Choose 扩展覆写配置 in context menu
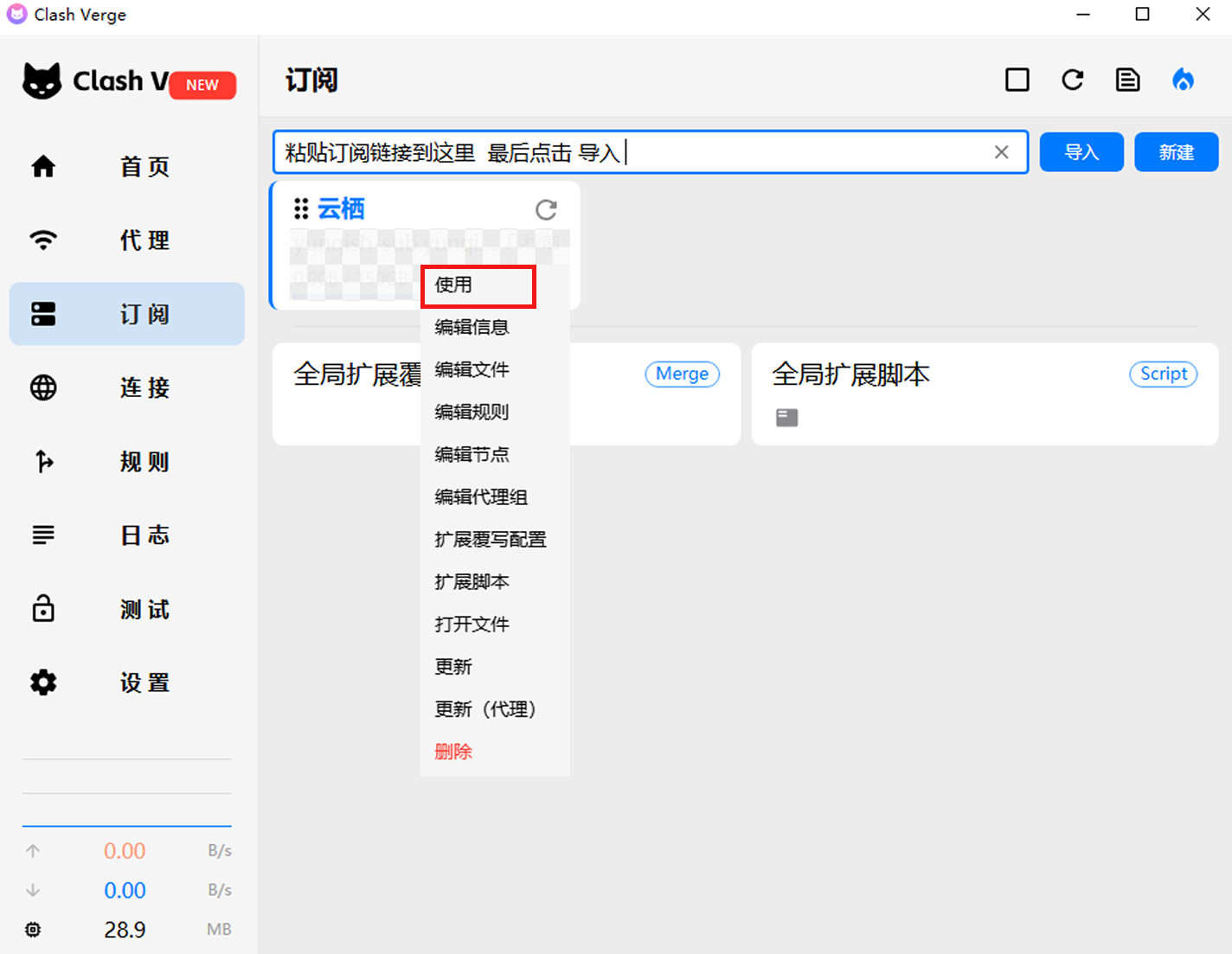 [x=495, y=539]
